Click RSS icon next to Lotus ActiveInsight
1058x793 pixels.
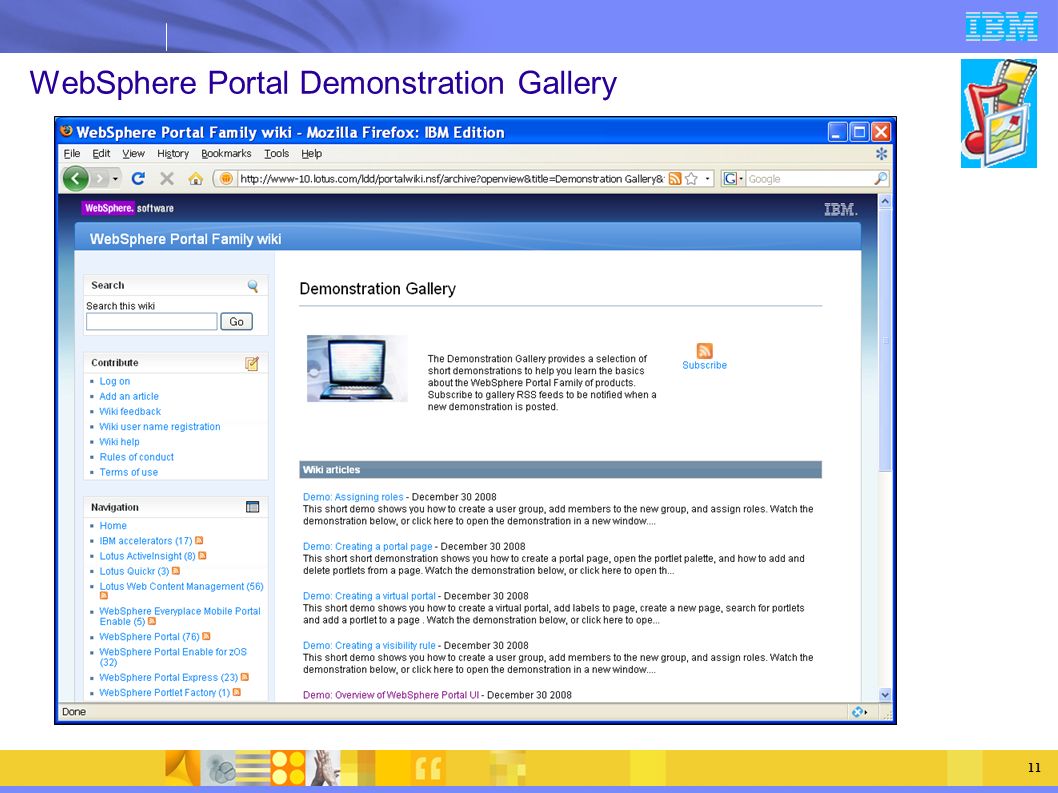pos(202,555)
